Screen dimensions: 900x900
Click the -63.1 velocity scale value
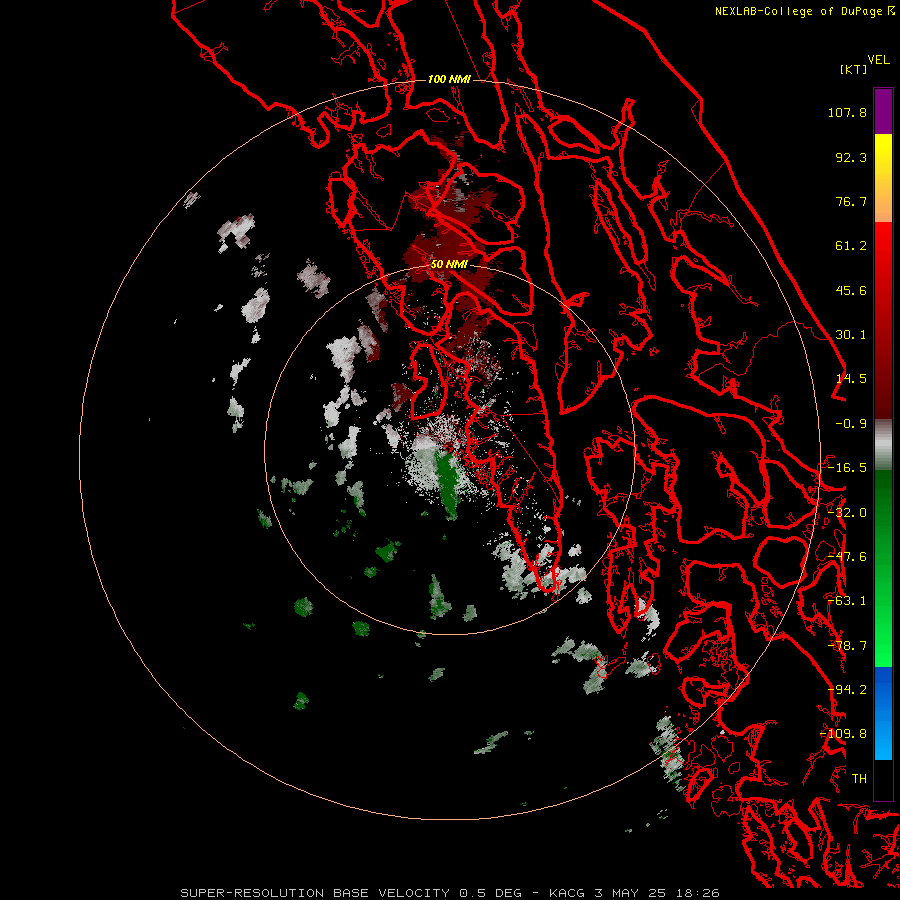(847, 601)
